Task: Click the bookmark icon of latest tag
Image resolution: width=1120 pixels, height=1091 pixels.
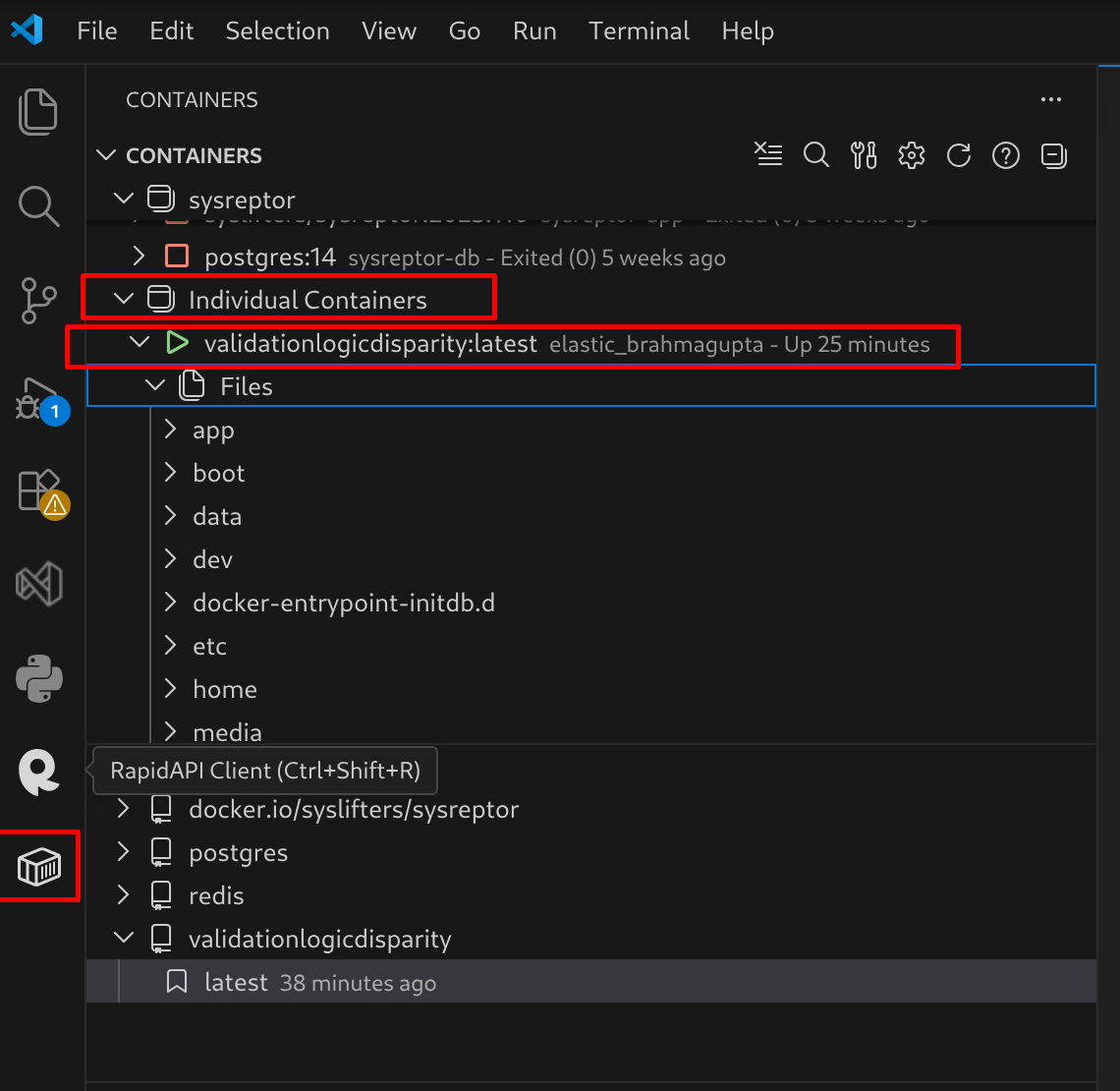Action: pyautogui.click(x=177, y=981)
